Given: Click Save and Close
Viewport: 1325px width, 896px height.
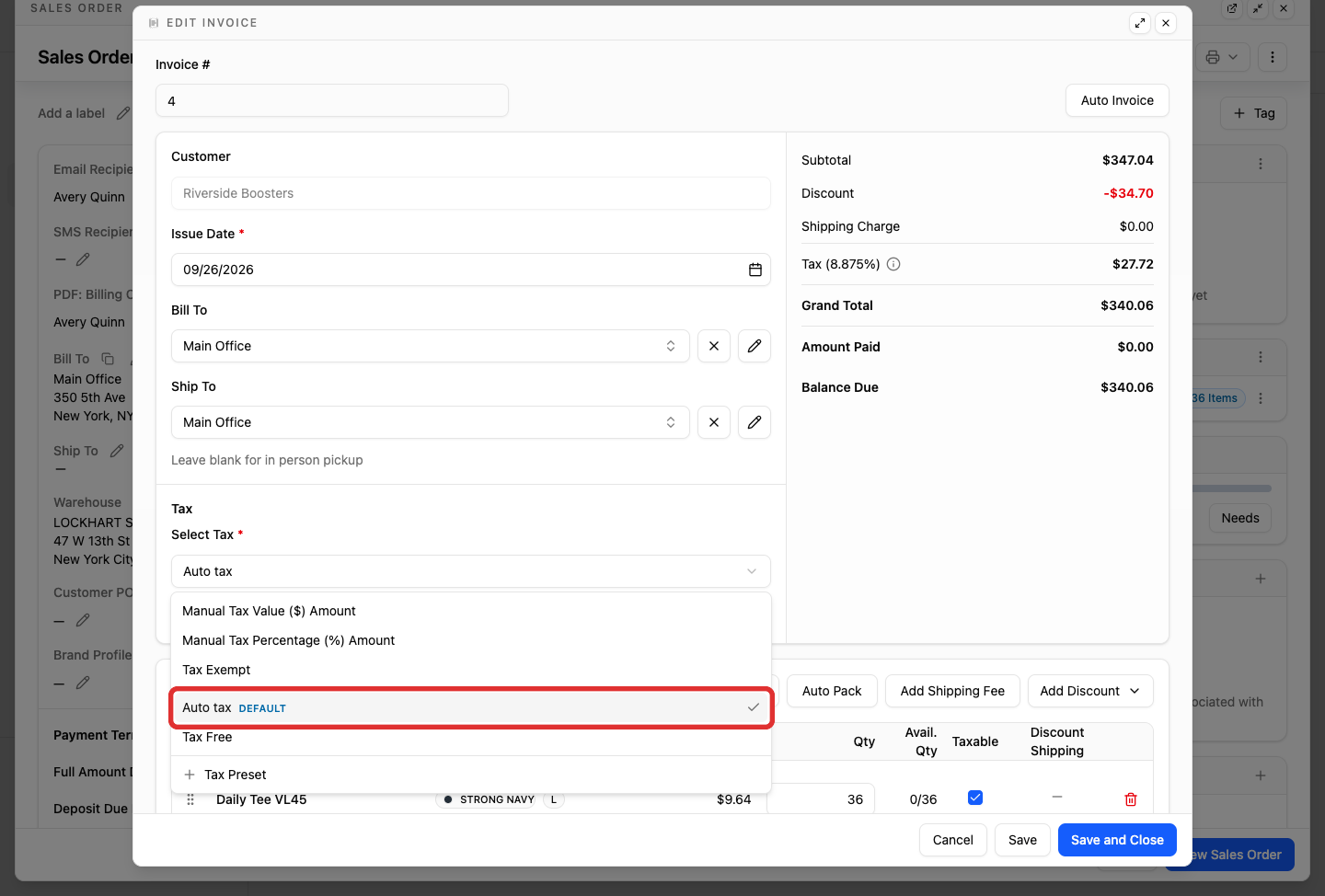Looking at the screenshot, I should coord(1117,840).
